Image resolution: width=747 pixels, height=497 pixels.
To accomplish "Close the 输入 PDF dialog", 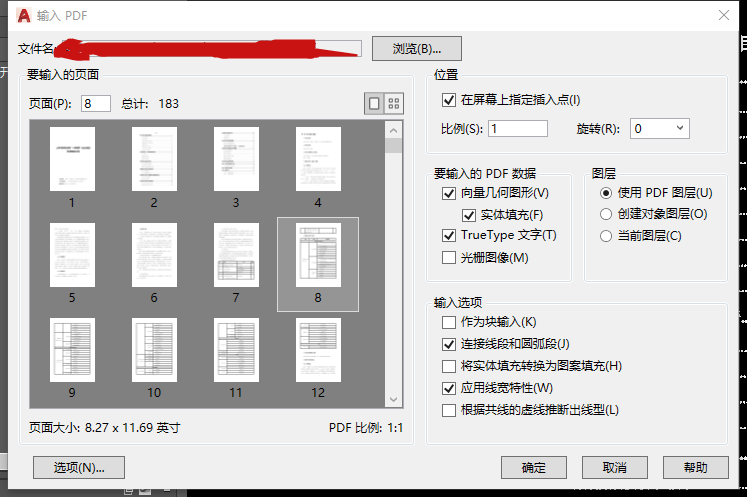I will 724,15.
